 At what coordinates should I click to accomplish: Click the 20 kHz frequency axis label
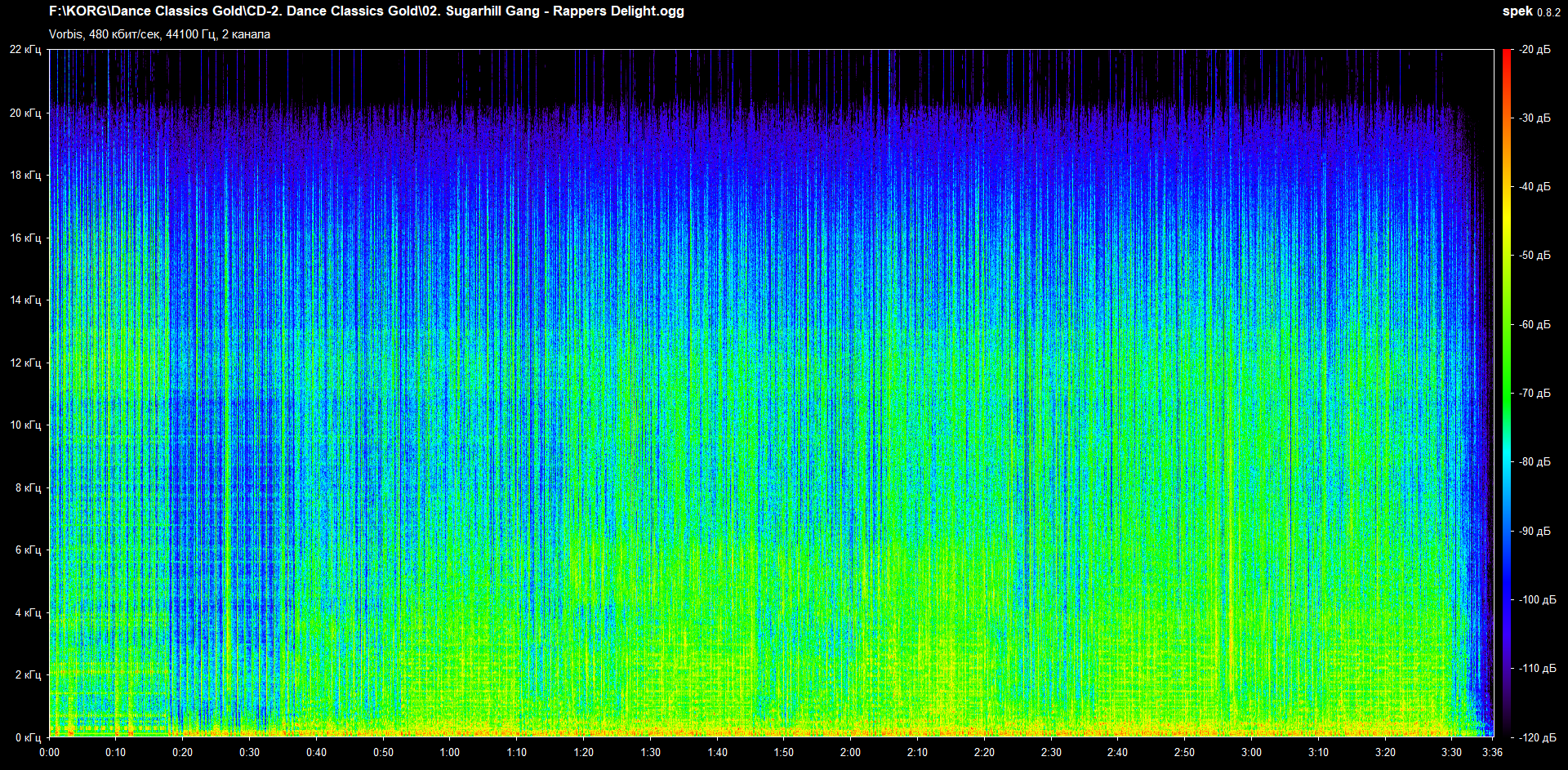(x=25, y=113)
